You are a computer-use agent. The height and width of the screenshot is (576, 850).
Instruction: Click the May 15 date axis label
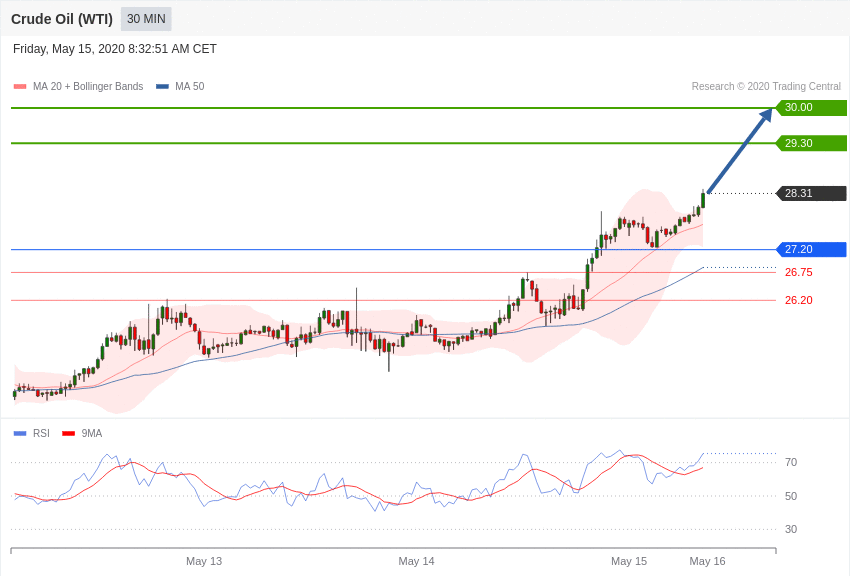(629, 561)
